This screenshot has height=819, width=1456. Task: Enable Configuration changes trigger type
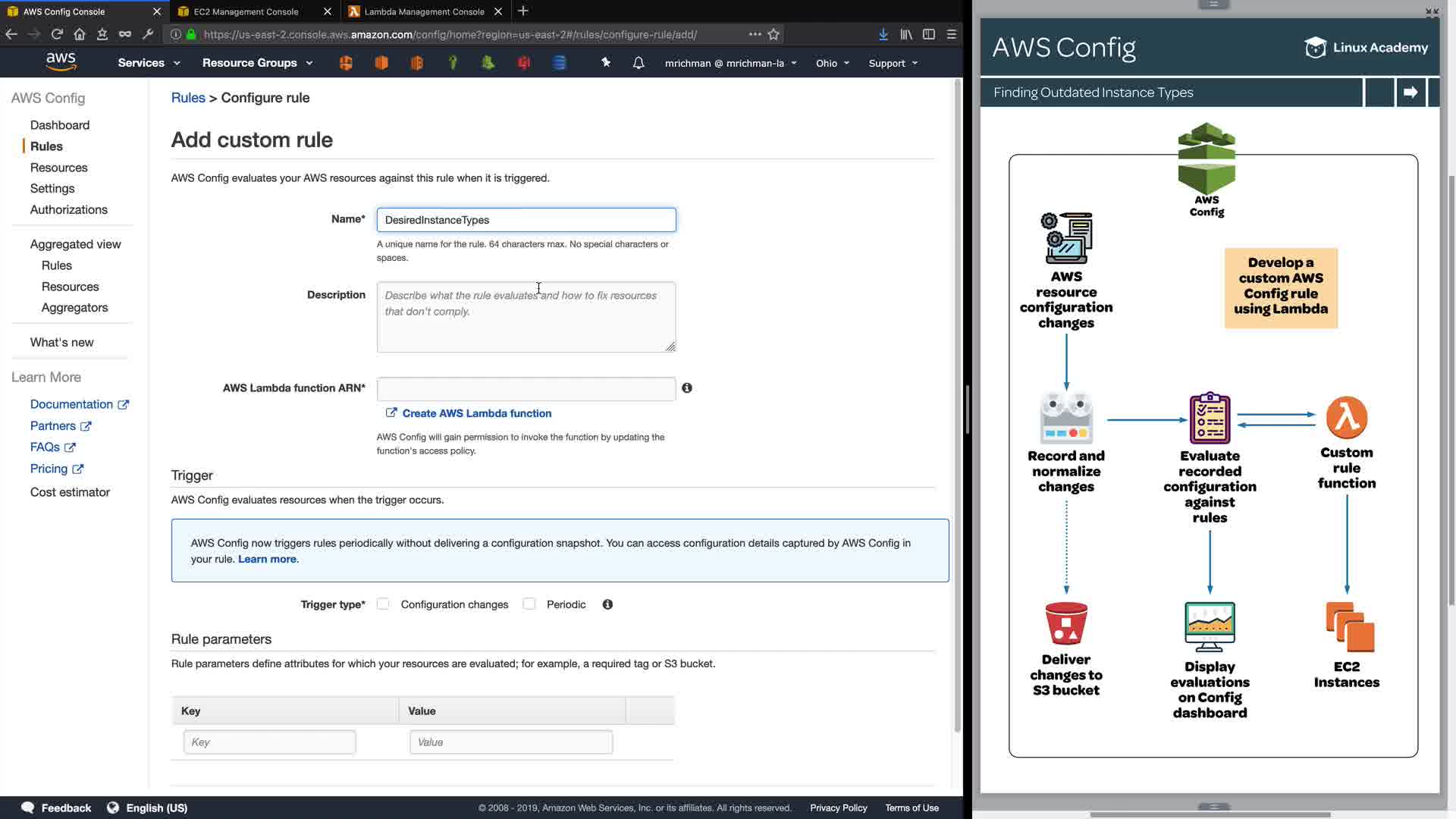click(383, 604)
